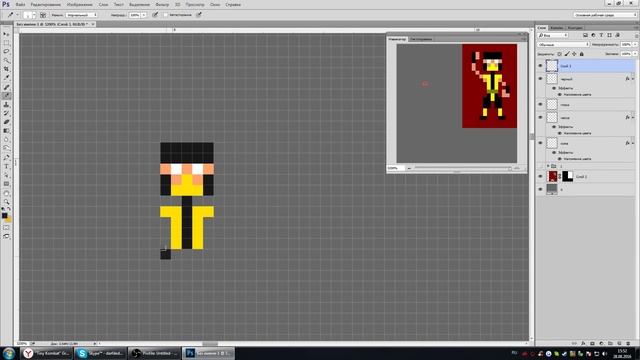Screen dimensions: 640x360
Task: Open the Filter menu
Action: coord(162,4)
